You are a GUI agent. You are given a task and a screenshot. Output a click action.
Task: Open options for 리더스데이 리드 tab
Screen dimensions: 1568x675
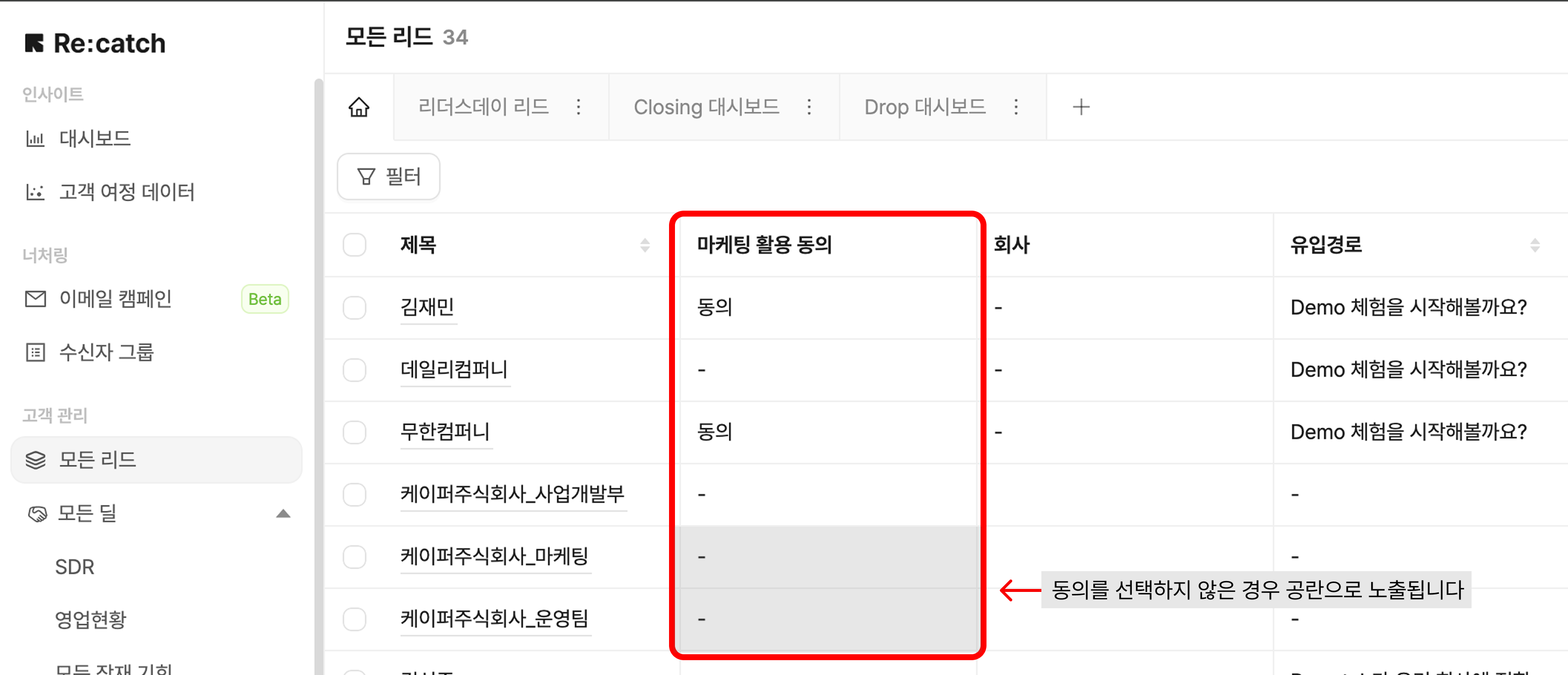tap(578, 107)
